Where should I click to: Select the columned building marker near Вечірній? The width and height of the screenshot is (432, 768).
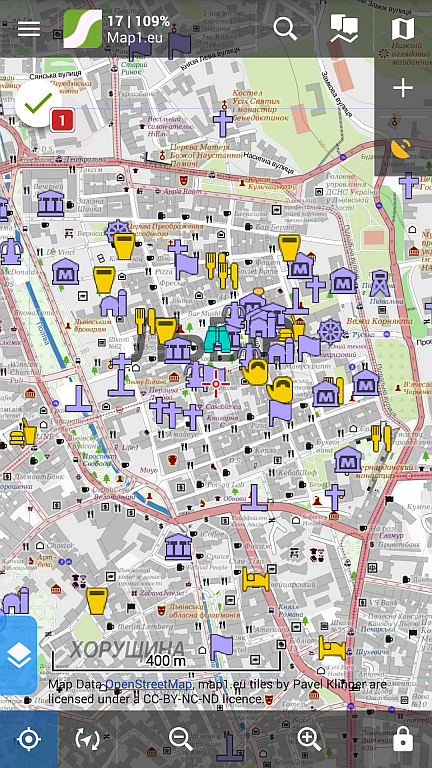(50, 203)
